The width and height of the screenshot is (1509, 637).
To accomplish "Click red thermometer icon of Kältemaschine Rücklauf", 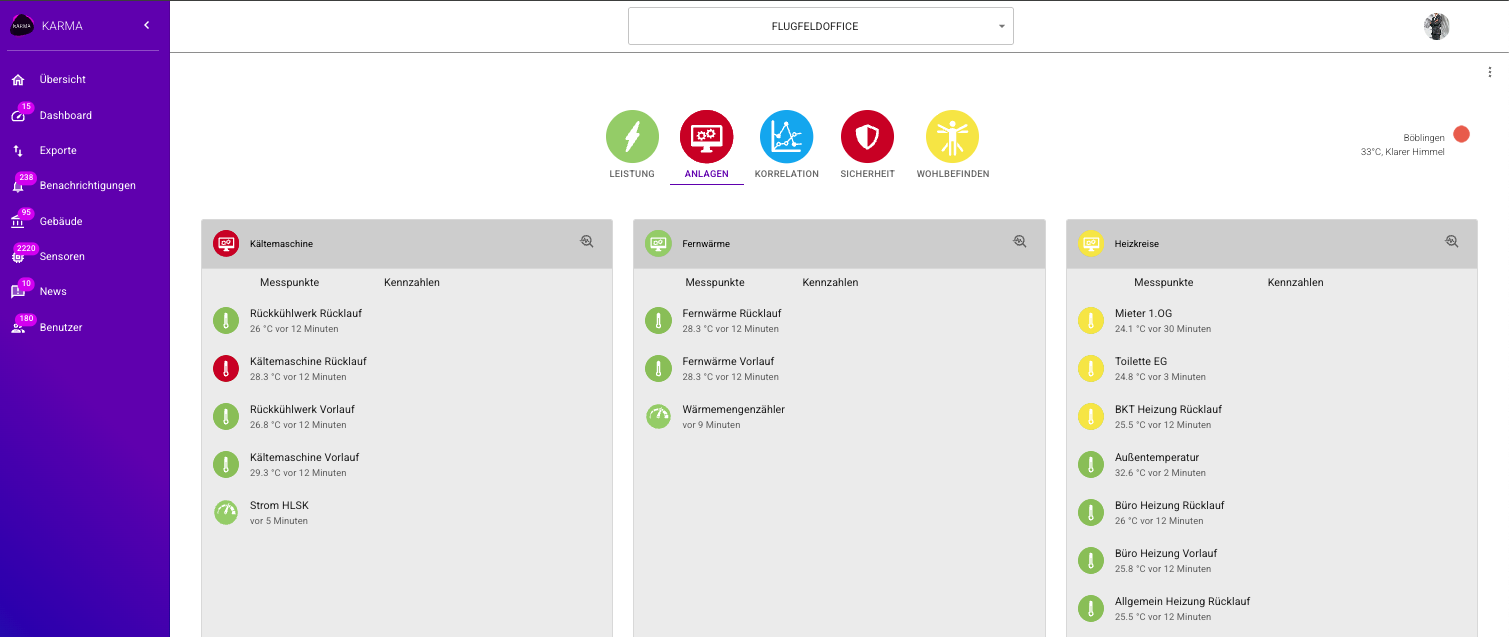I will 226,368.
